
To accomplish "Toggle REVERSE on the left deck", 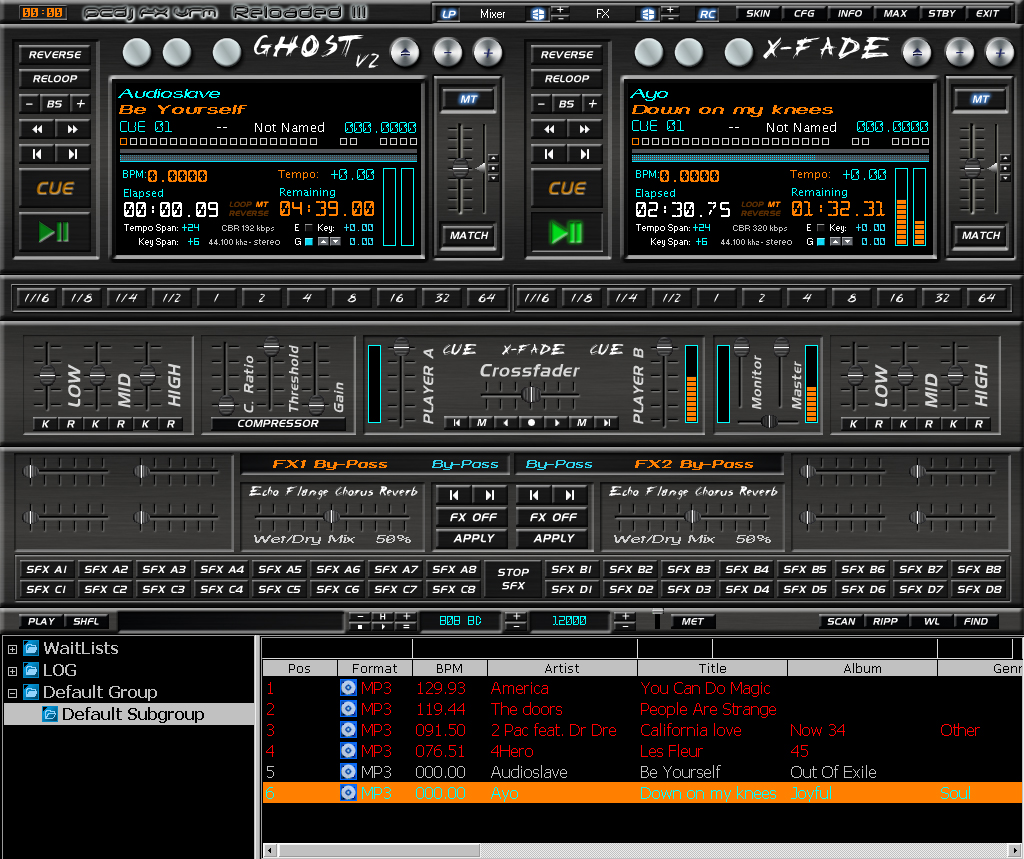I will [55, 54].
